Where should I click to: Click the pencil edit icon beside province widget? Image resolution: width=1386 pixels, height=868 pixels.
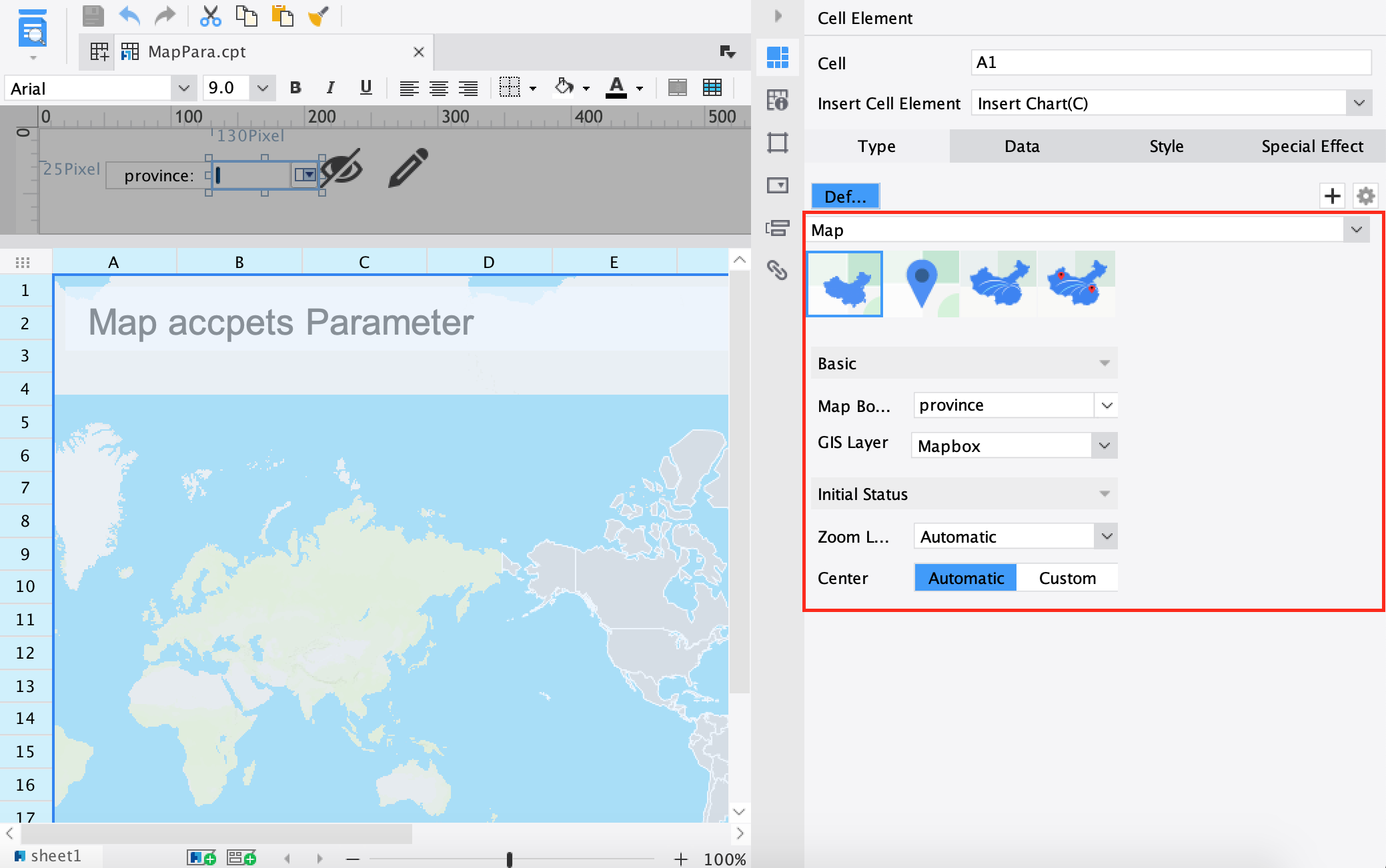pos(408,169)
